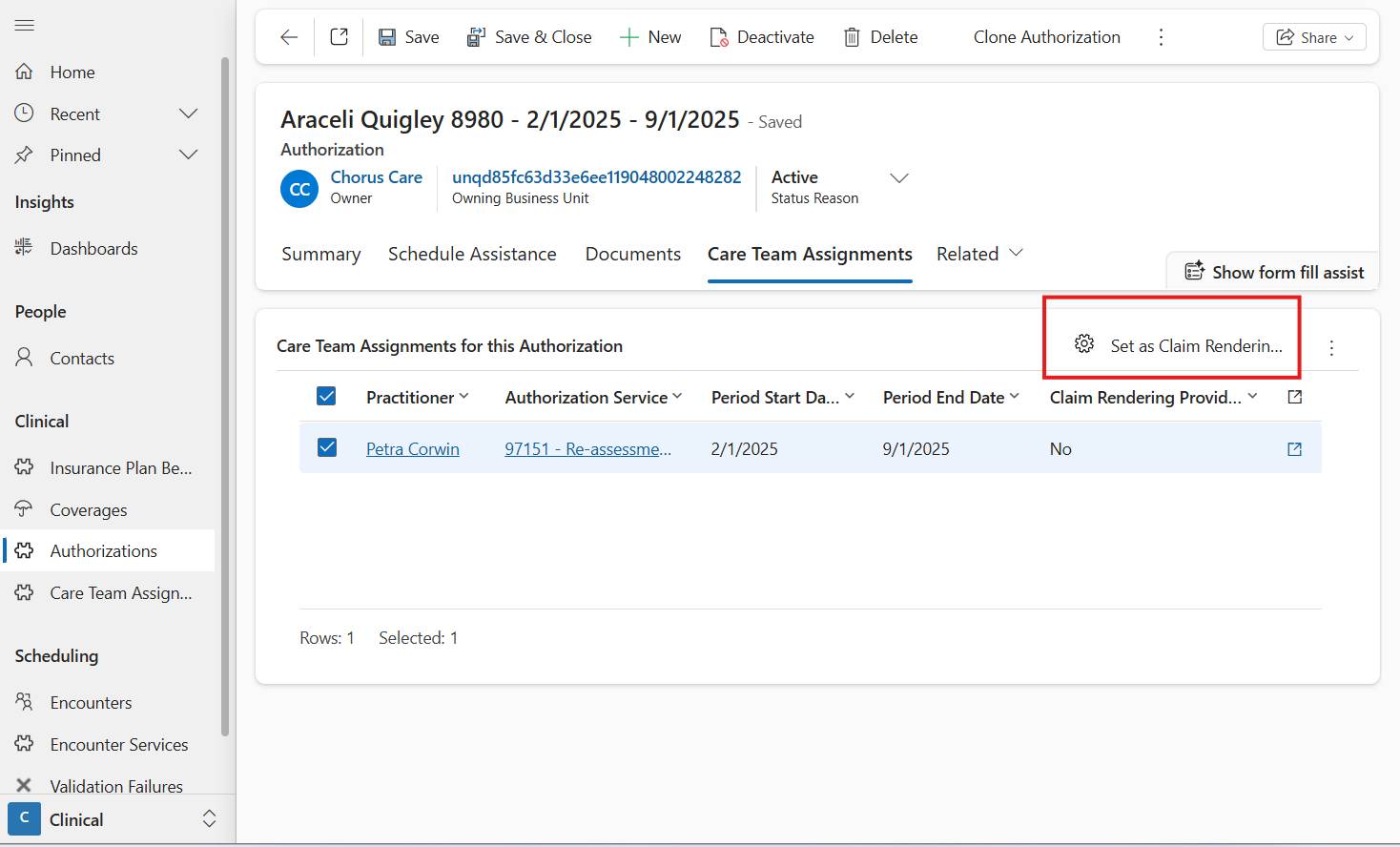Viewport: 1400px width, 847px height.
Task: Click Show form fill assist button
Action: point(1274,272)
